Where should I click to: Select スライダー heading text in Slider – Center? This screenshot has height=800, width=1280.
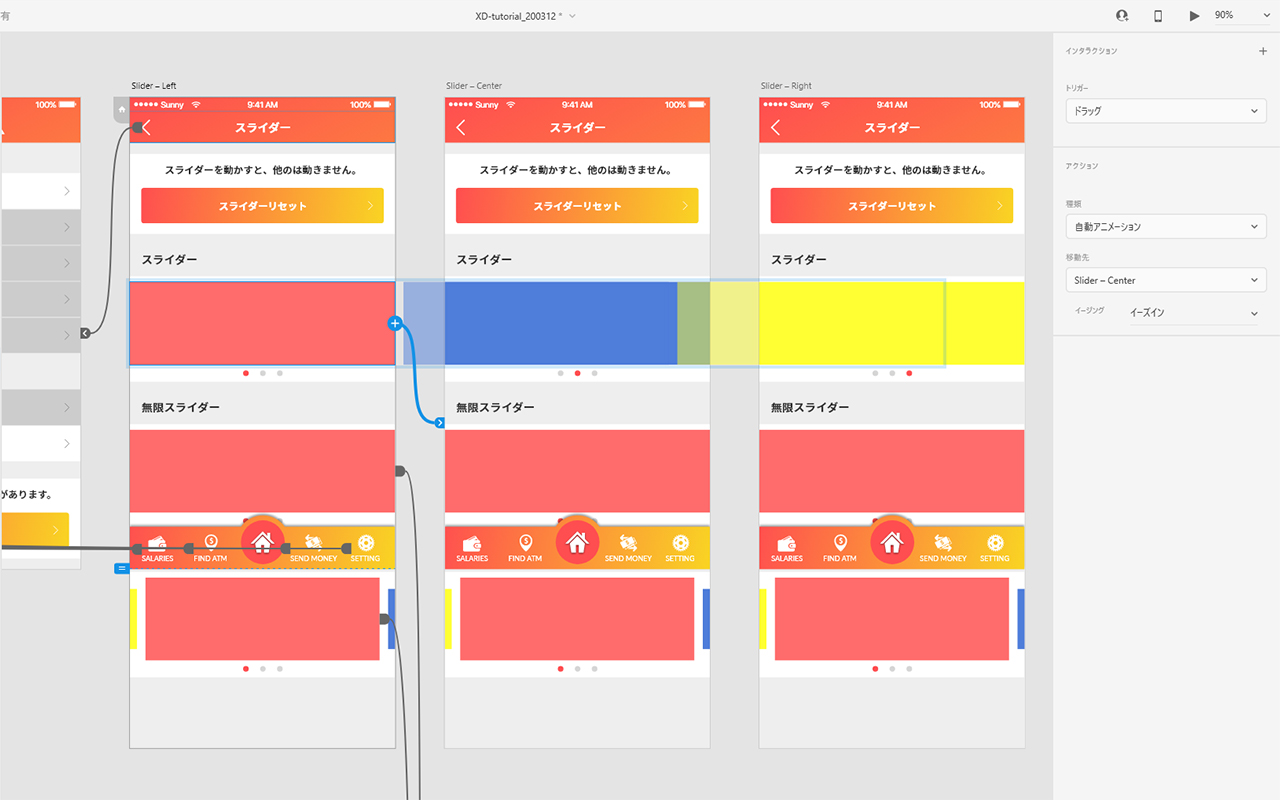click(484, 260)
